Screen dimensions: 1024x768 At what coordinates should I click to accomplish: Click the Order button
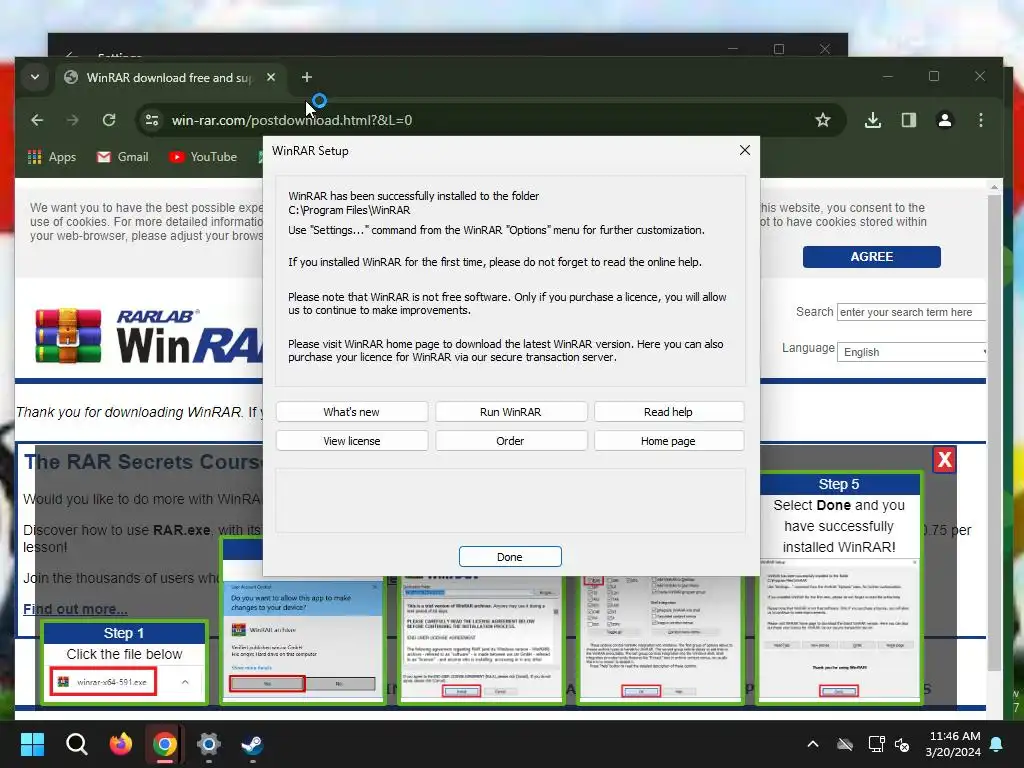pos(511,441)
